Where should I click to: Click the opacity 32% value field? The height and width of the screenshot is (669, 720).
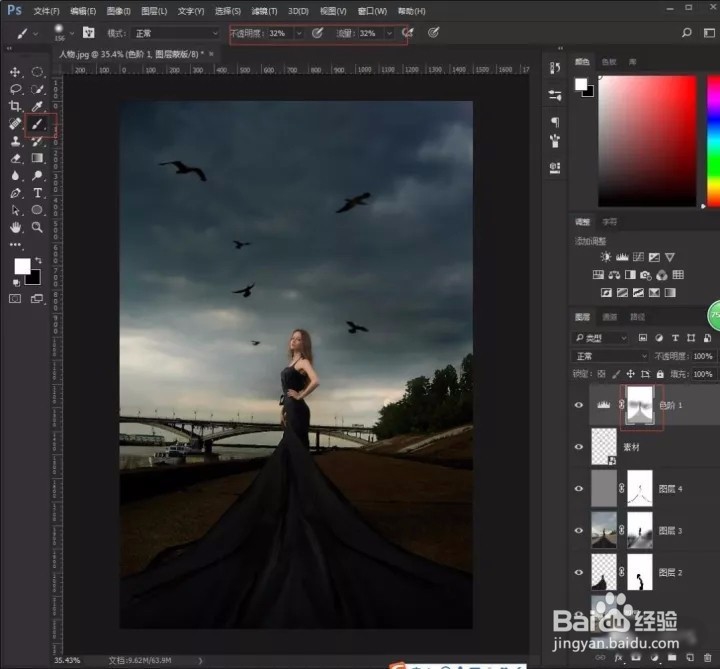(280, 34)
